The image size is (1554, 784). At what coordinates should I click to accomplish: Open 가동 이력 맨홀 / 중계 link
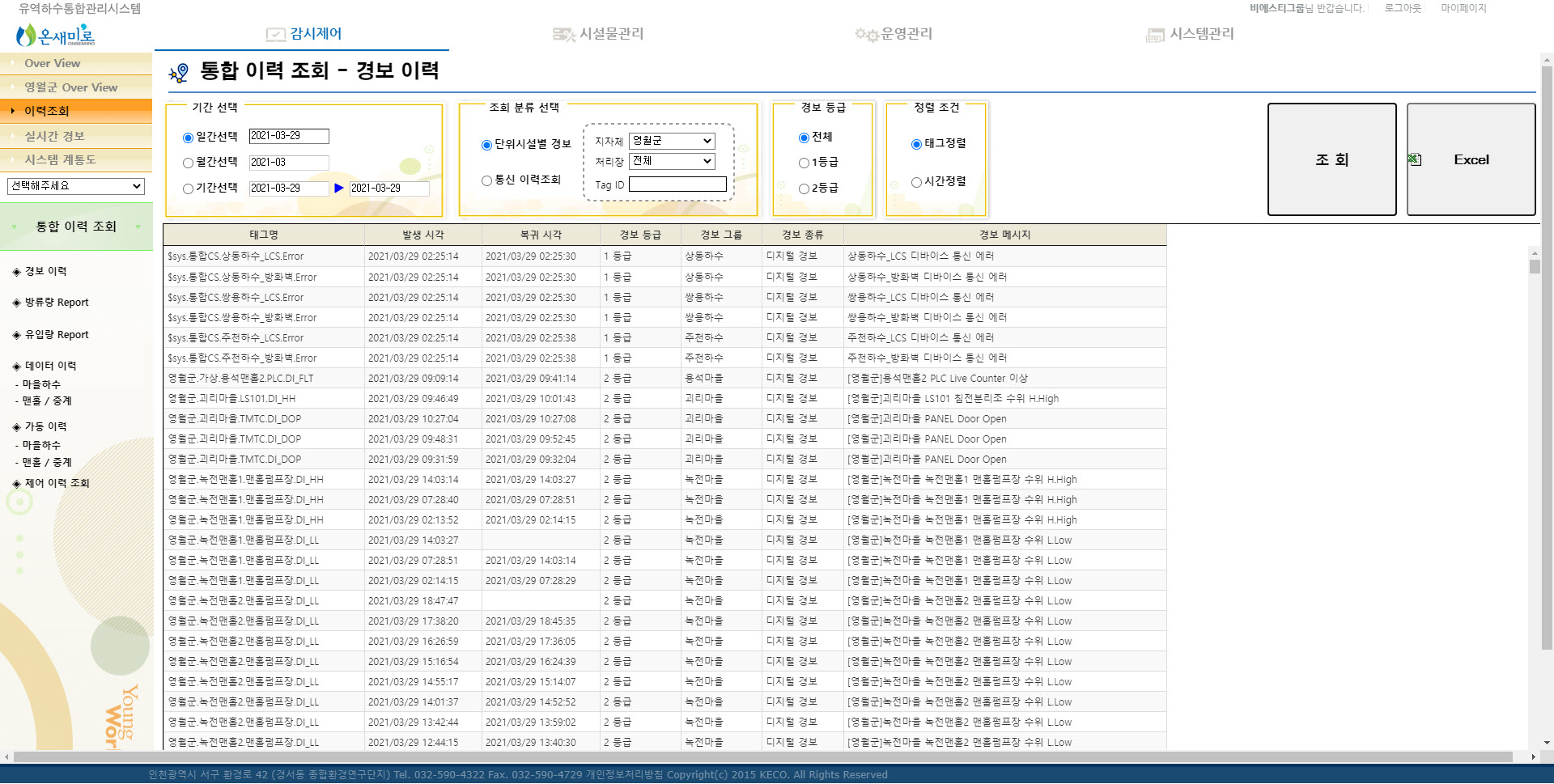tap(47, 463)
